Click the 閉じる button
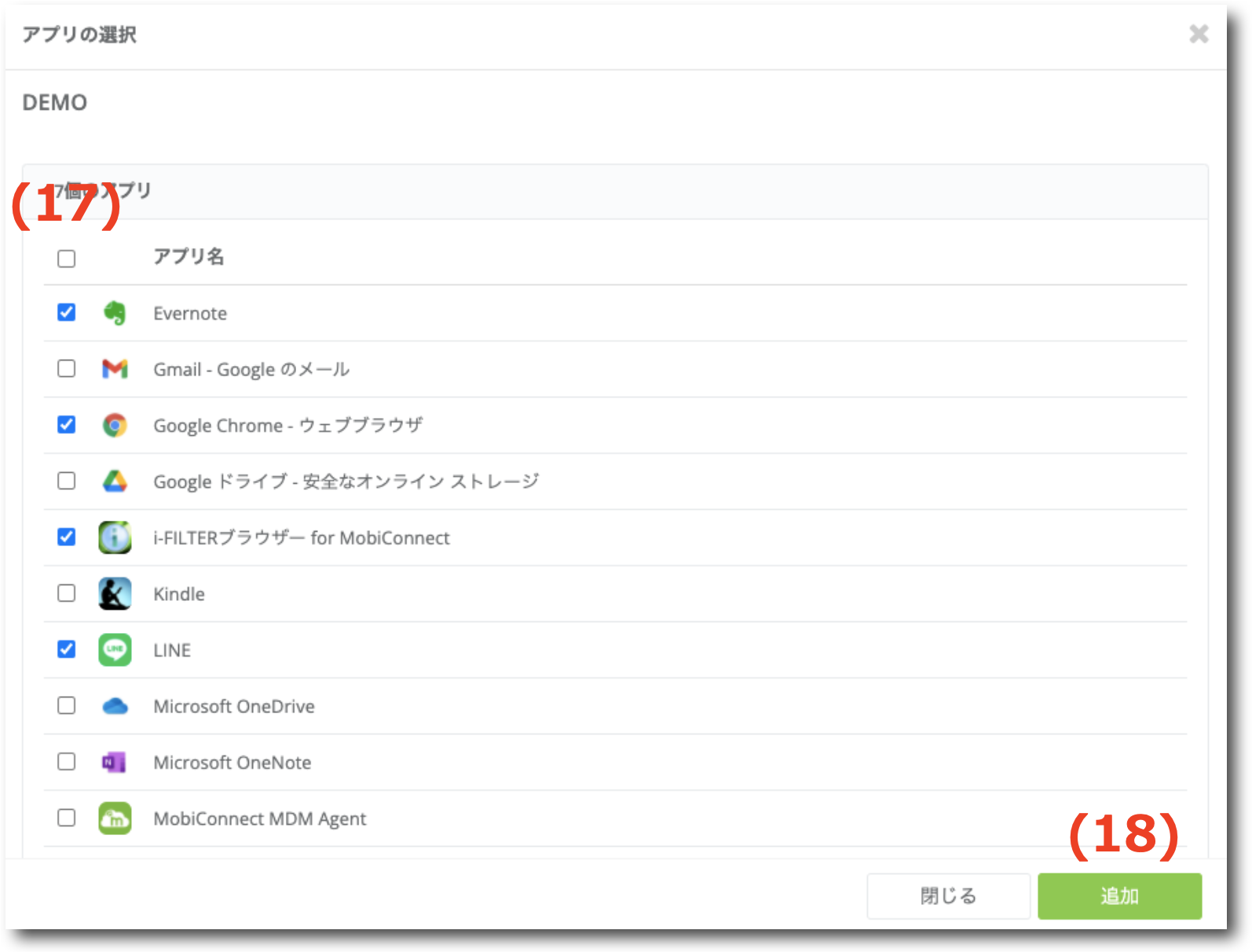This screenshot has height=952, width=1252. [948, 896]
